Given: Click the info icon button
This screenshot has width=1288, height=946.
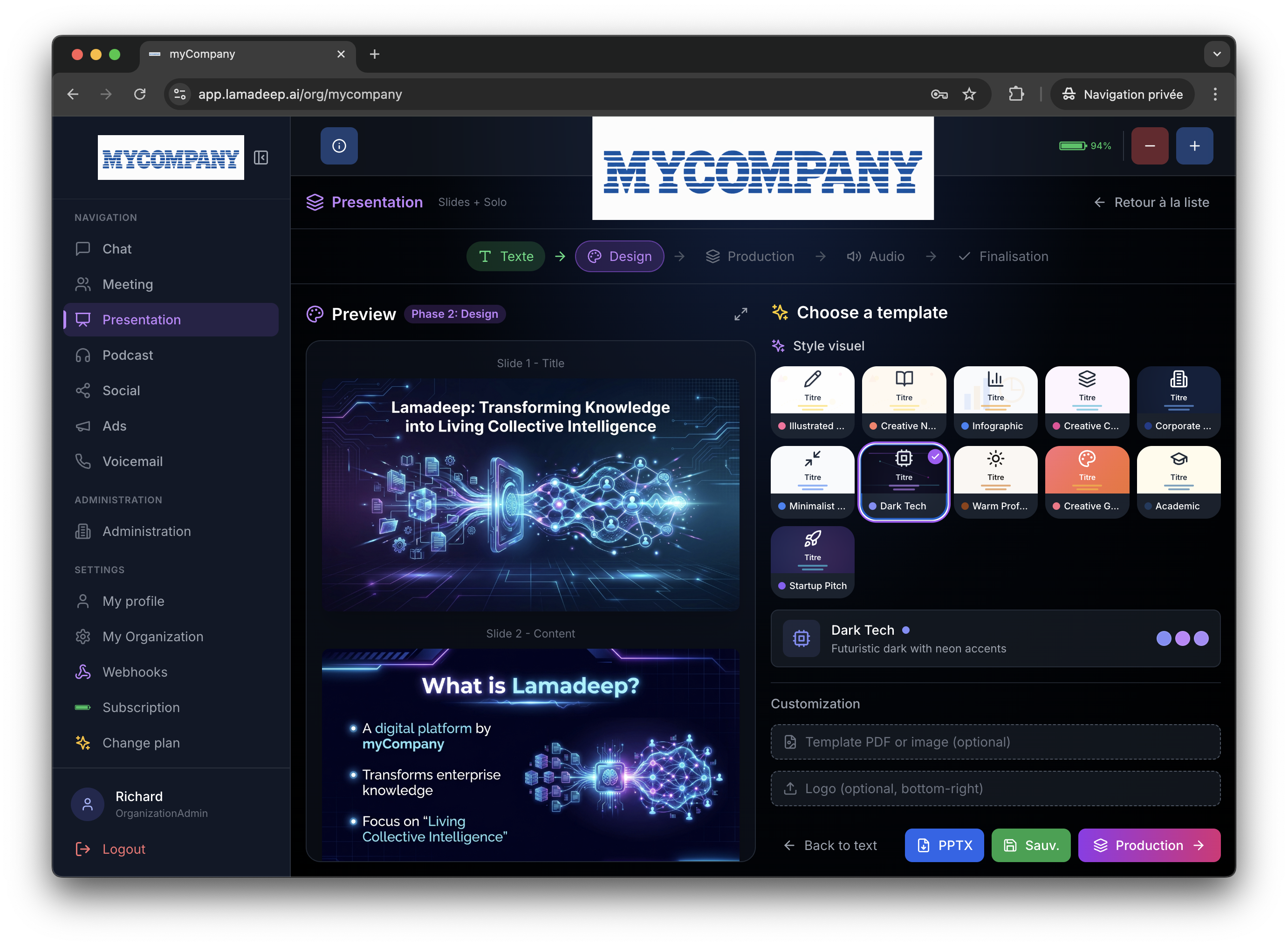Looking at the screenshot, I should [x=339, y=146].
